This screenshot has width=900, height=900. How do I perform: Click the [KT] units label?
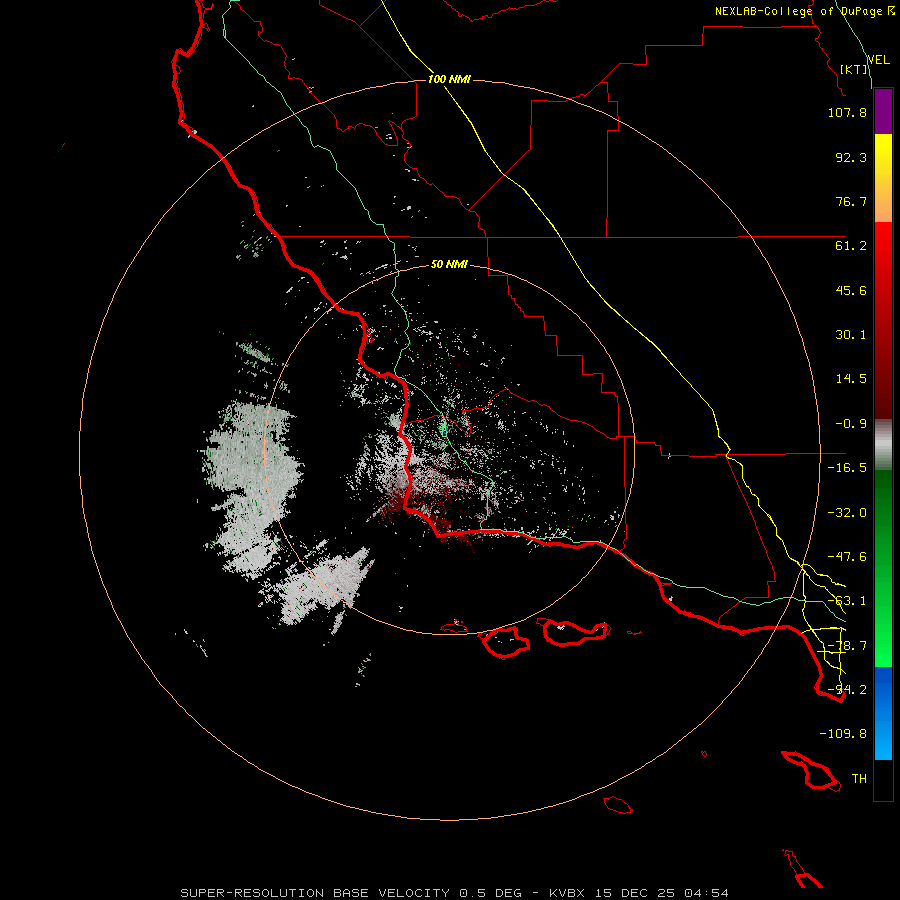pos(853,69)
